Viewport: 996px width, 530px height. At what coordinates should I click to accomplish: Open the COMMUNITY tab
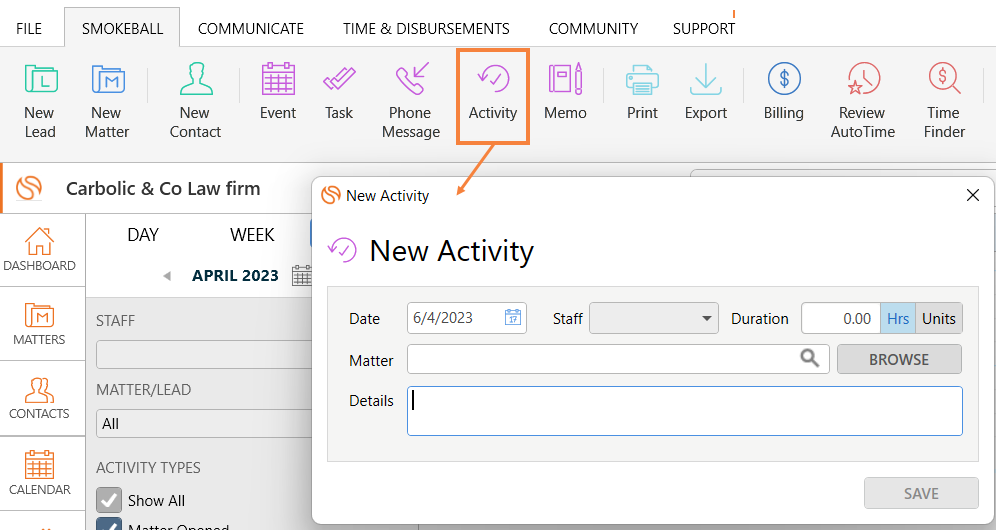tap(593, 29)
